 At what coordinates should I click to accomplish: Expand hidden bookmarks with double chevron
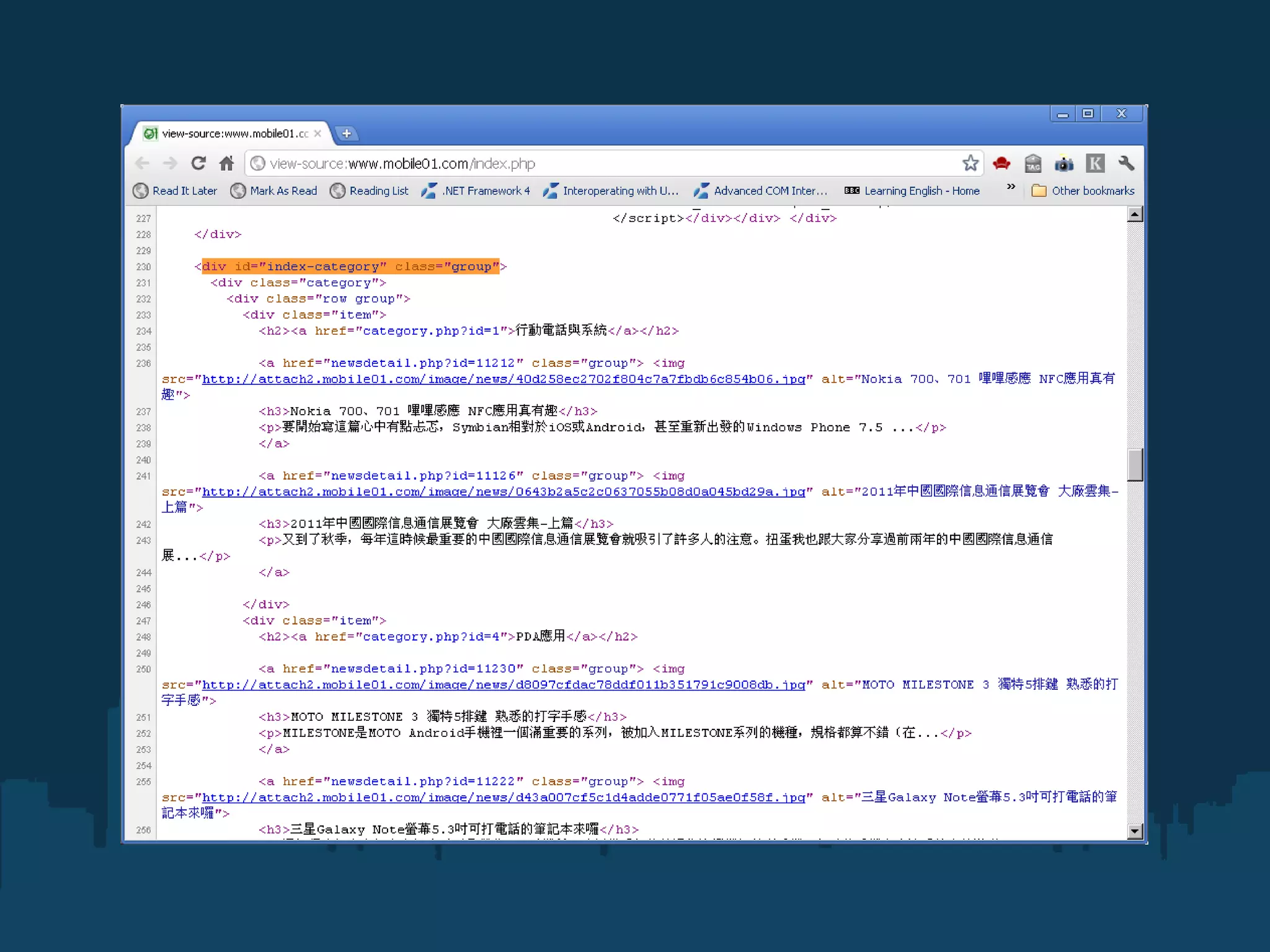(1011, 187)
